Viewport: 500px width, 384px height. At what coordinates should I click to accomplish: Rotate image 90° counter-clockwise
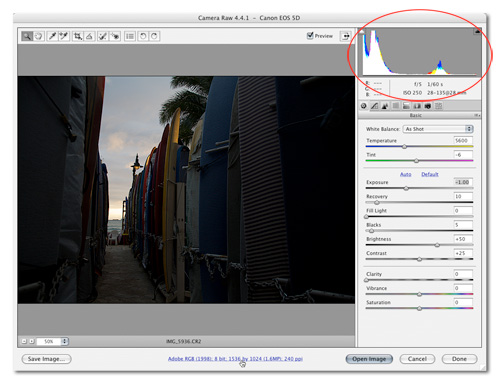143,36
